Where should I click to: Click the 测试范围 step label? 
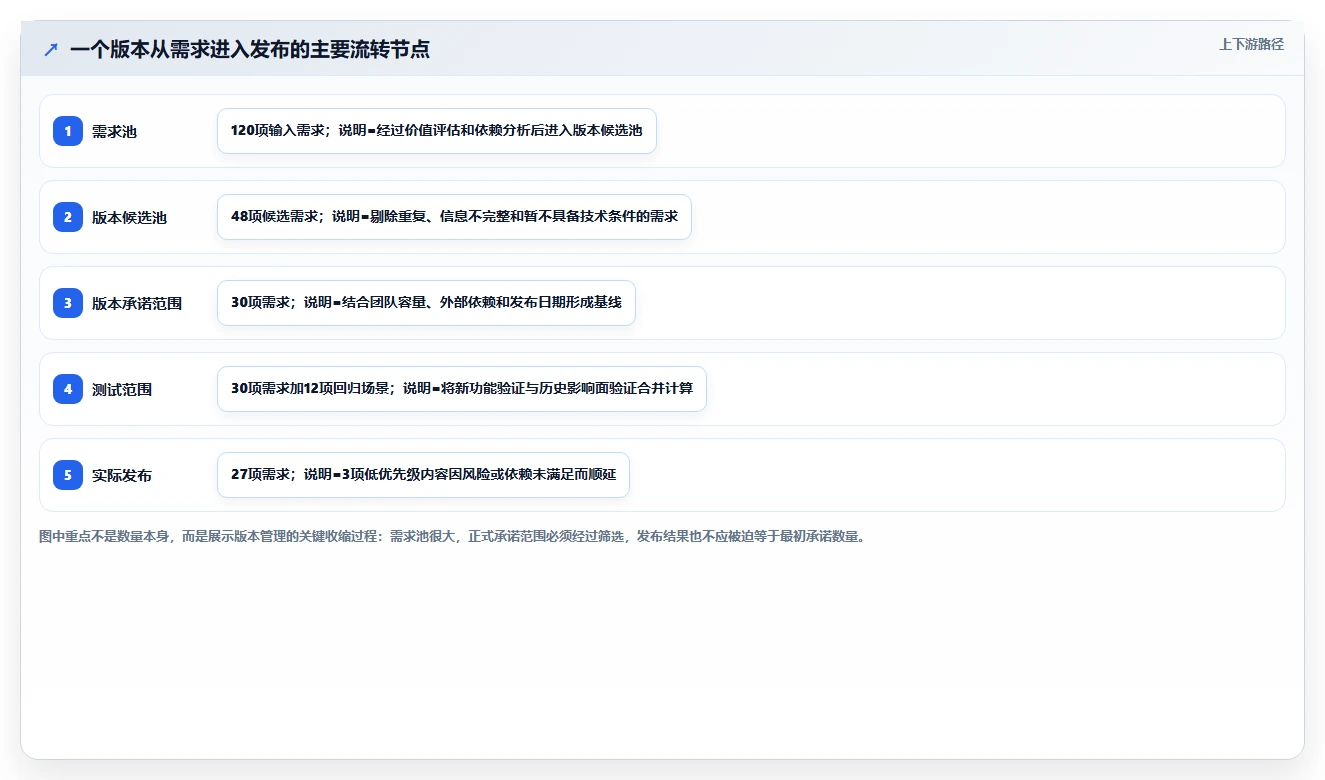pyautogui.click(x=122, y=389)
